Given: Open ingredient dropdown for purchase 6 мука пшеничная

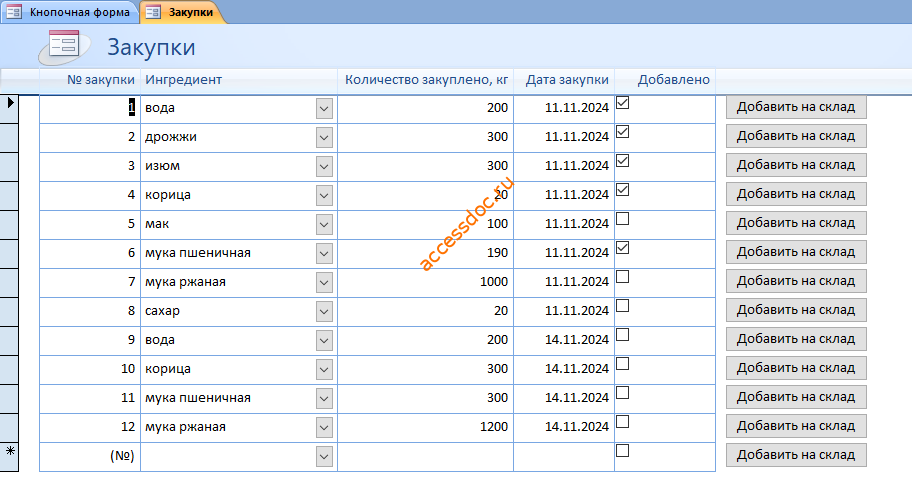Looking at the screenshot, I should 325,254.
